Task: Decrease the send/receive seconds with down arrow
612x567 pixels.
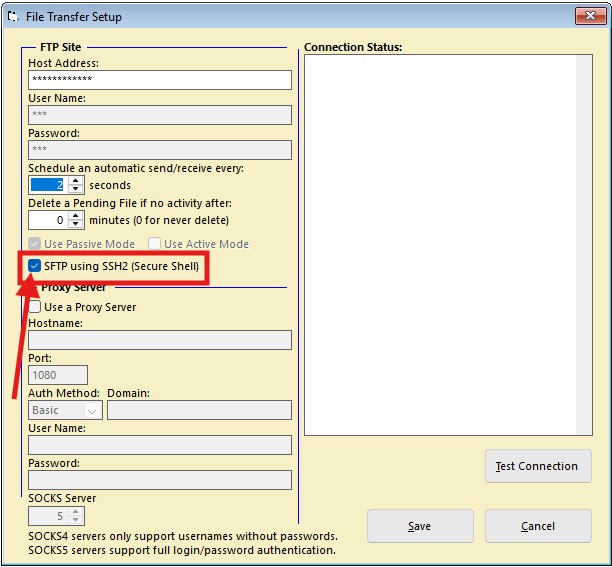Action: tap(76, 189)
